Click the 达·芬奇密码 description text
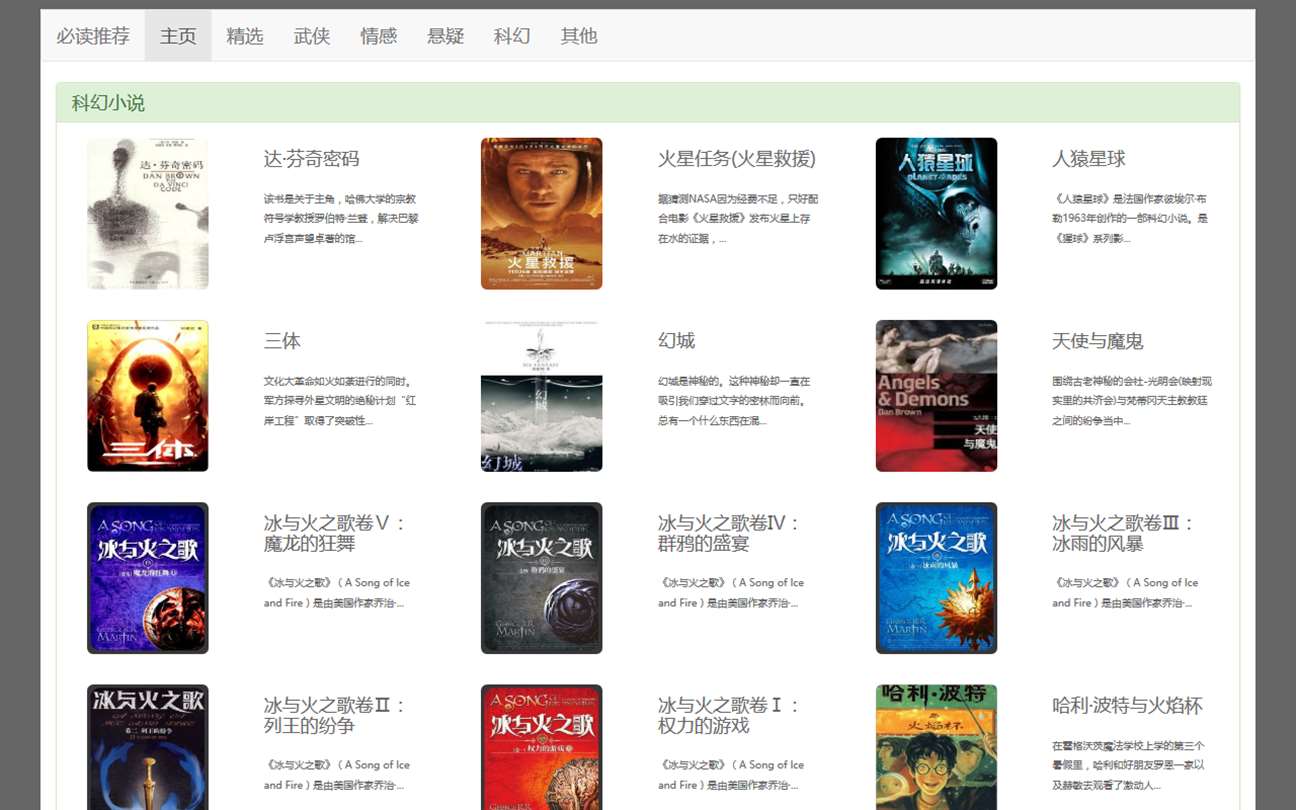The image size is (1296, 810). click(341, 219)
